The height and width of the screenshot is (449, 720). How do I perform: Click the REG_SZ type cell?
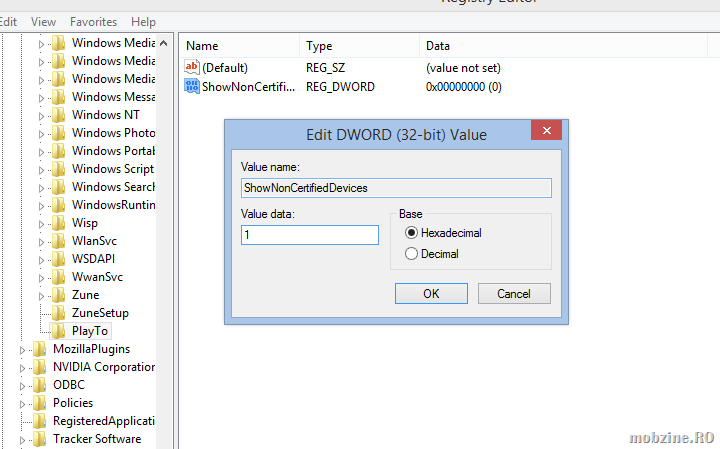(325, 68)
